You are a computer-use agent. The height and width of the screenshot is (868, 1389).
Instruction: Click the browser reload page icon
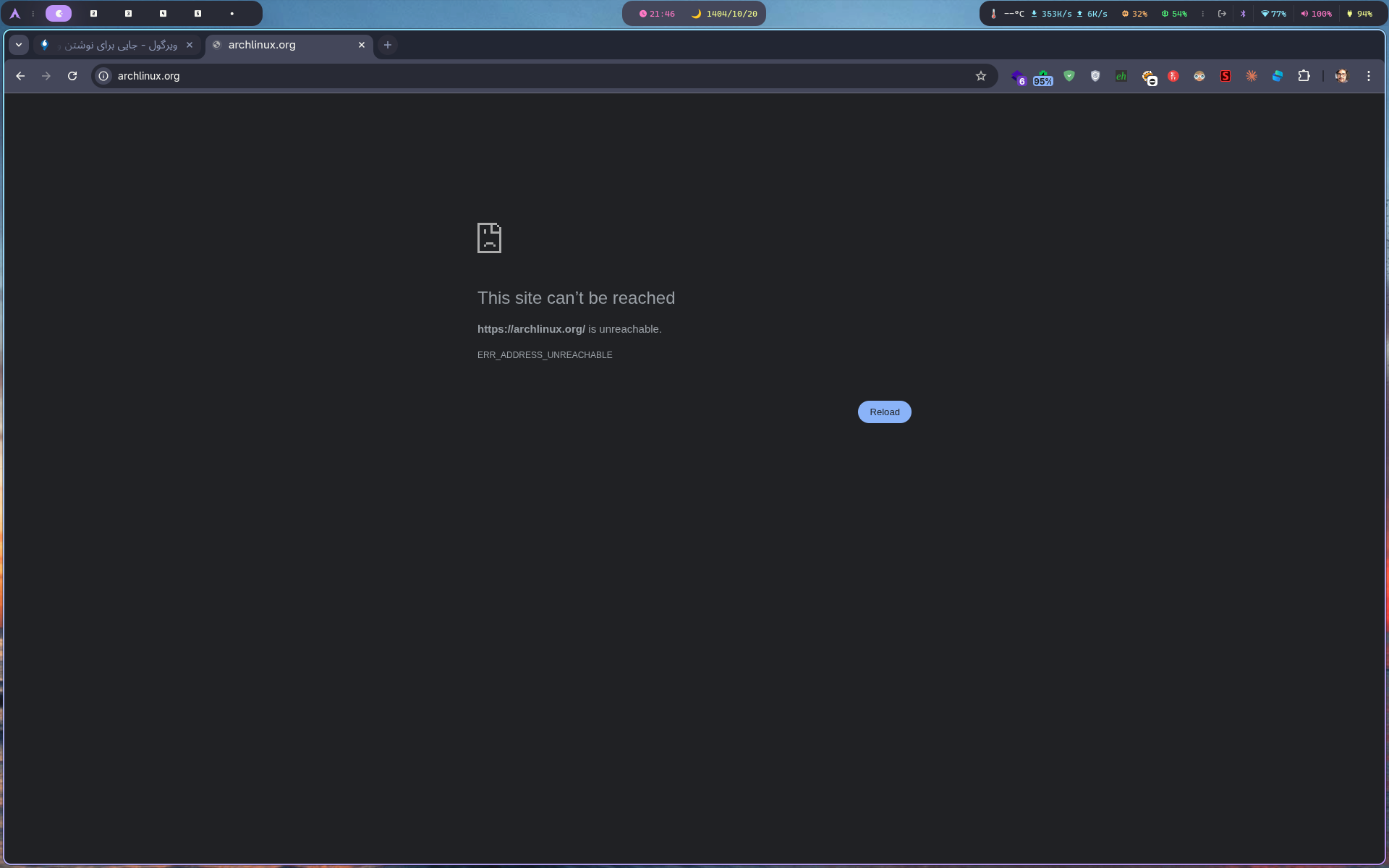click(x=72, y=76)
